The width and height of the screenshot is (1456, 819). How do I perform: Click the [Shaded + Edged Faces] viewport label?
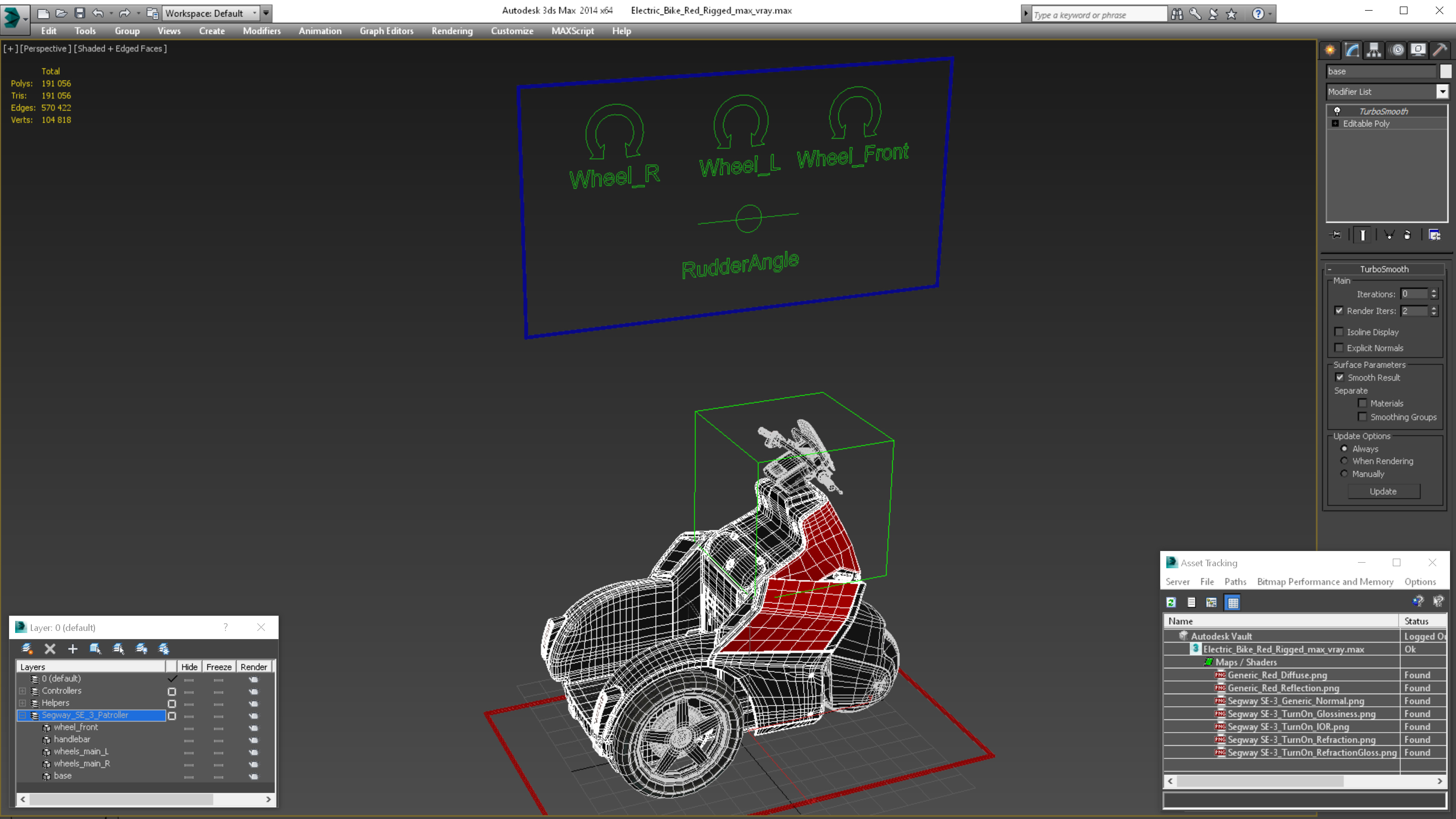point(120,49)
